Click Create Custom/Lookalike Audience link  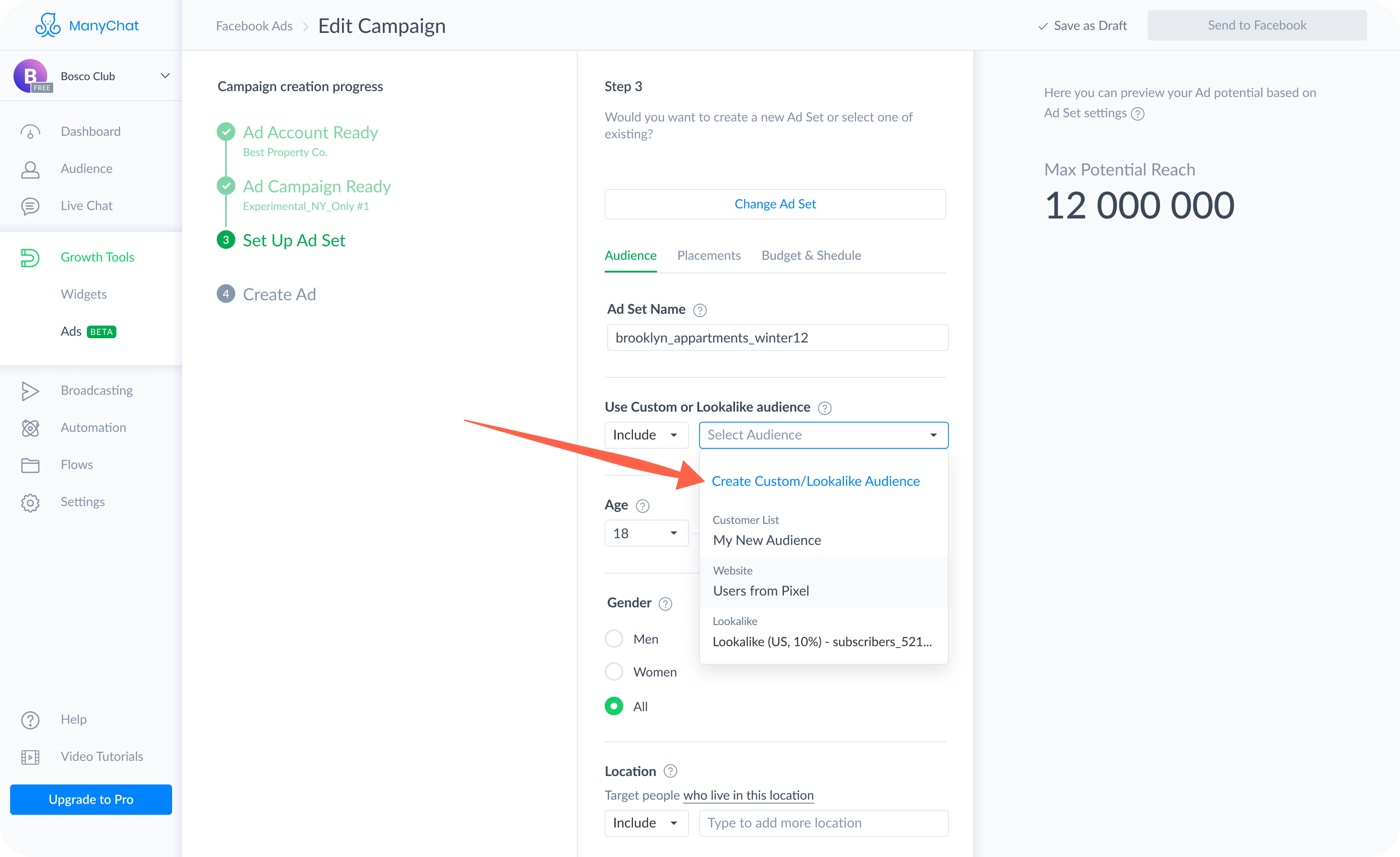click(815, 481)
